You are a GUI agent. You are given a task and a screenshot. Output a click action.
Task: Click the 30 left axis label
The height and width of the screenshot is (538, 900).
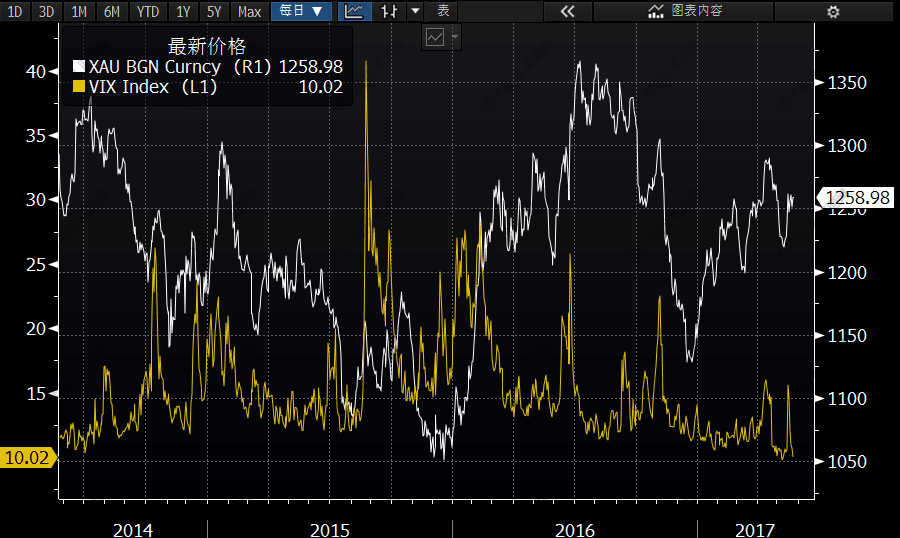[x=36, y=200]
